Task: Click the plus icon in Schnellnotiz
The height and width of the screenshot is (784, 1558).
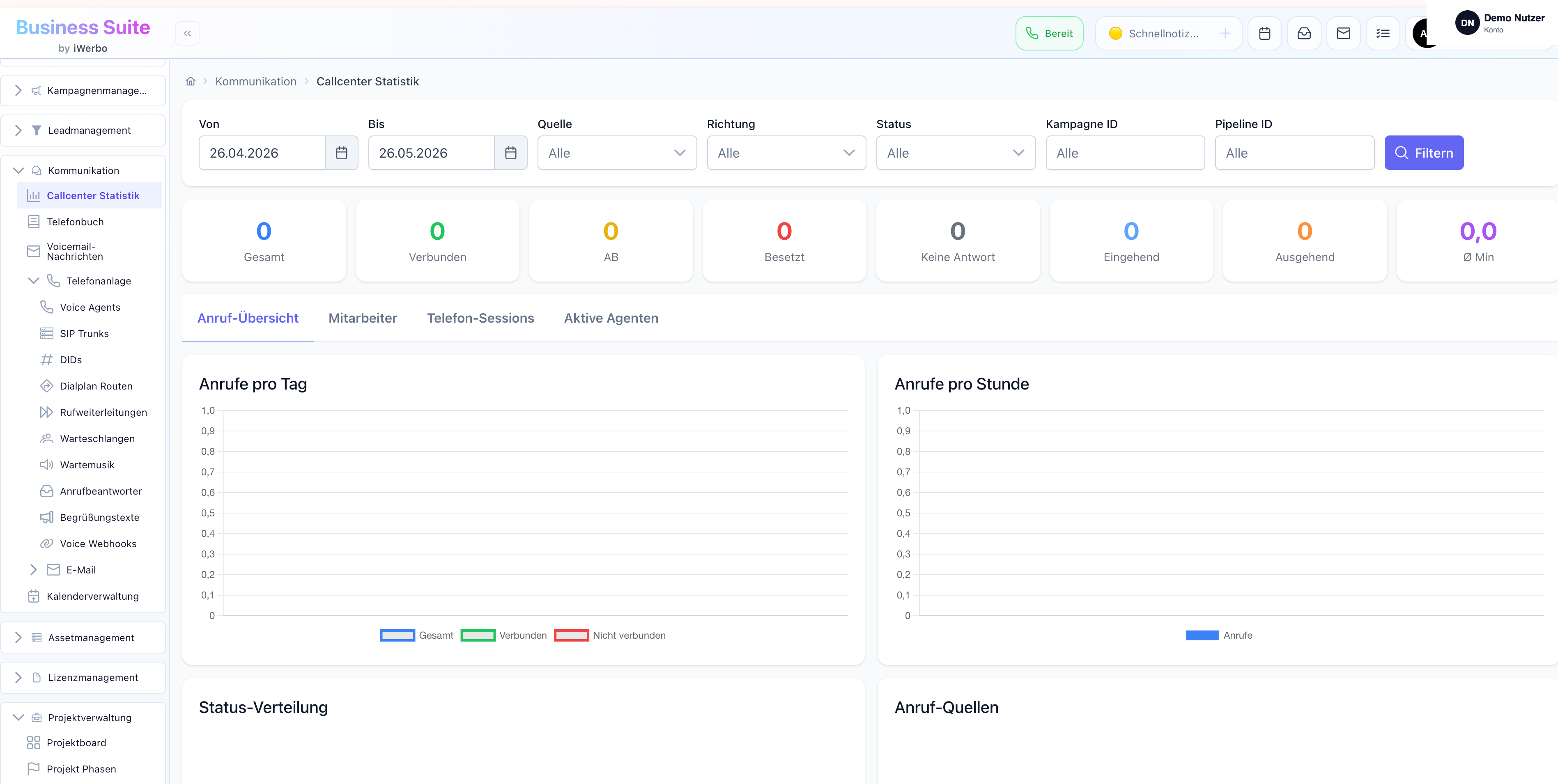Action: 1225,33
